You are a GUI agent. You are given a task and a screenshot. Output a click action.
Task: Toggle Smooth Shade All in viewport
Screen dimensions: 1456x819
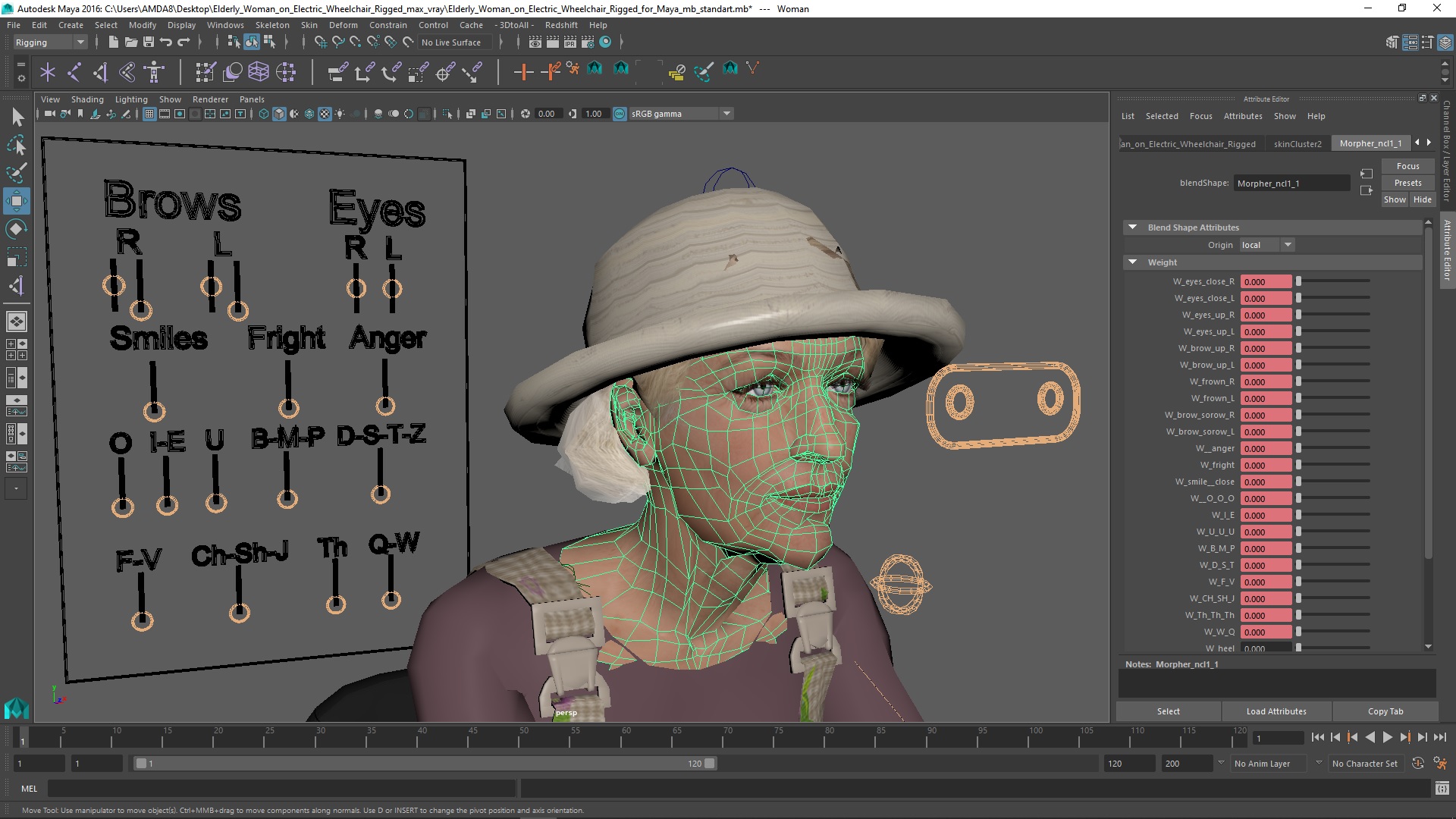click(x=279, y=114)
